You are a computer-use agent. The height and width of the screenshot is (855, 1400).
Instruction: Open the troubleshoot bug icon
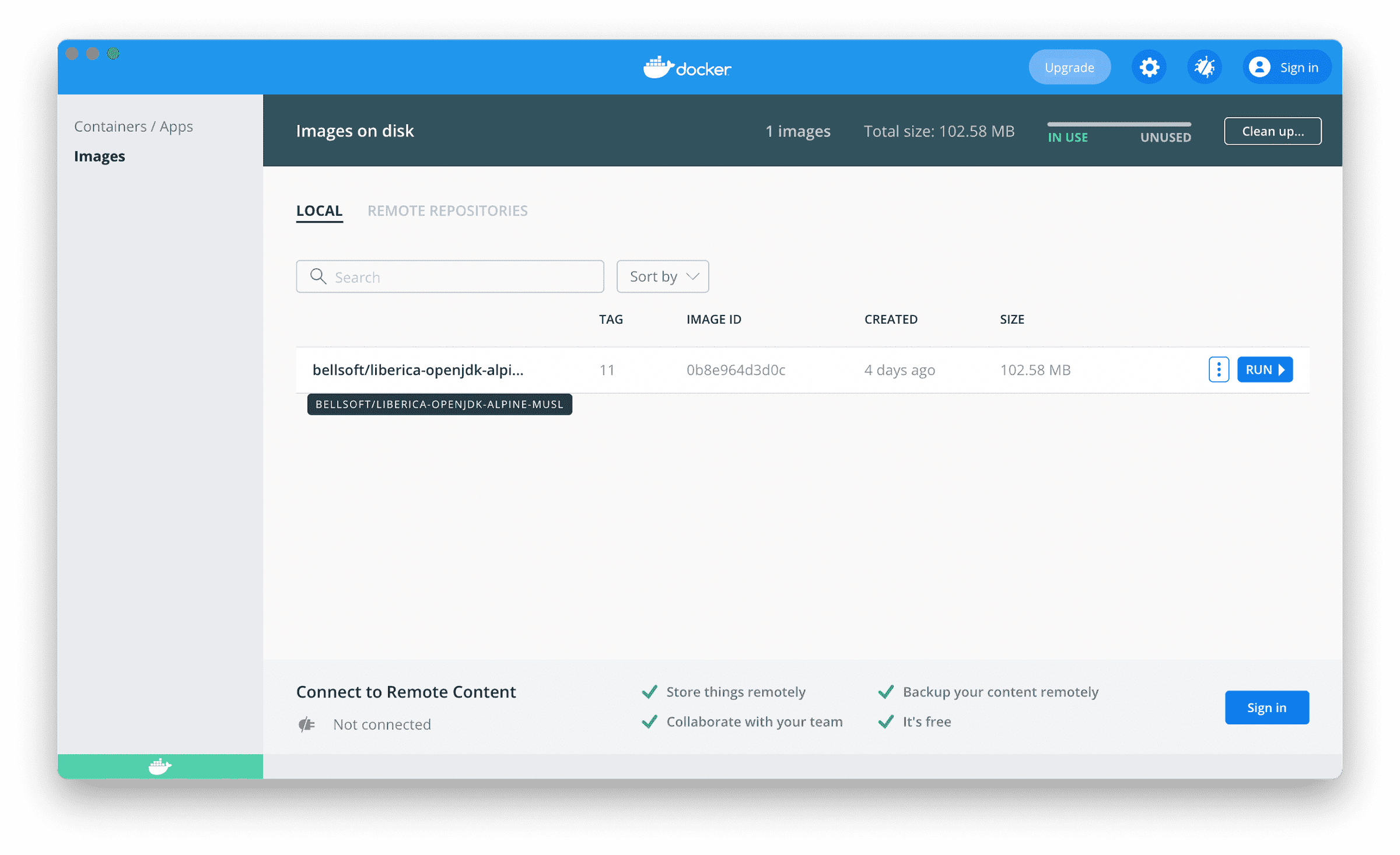[x=1204, y=66]
